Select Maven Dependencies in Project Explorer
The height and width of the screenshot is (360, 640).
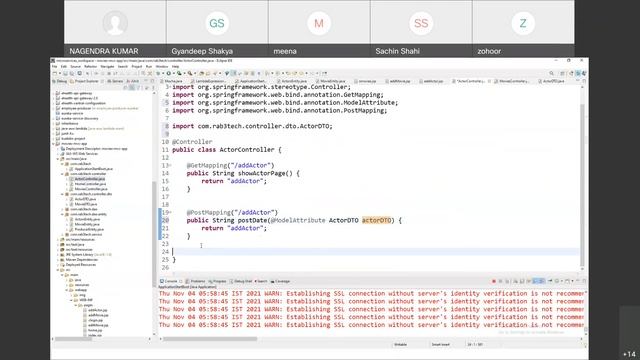[79, 260]
